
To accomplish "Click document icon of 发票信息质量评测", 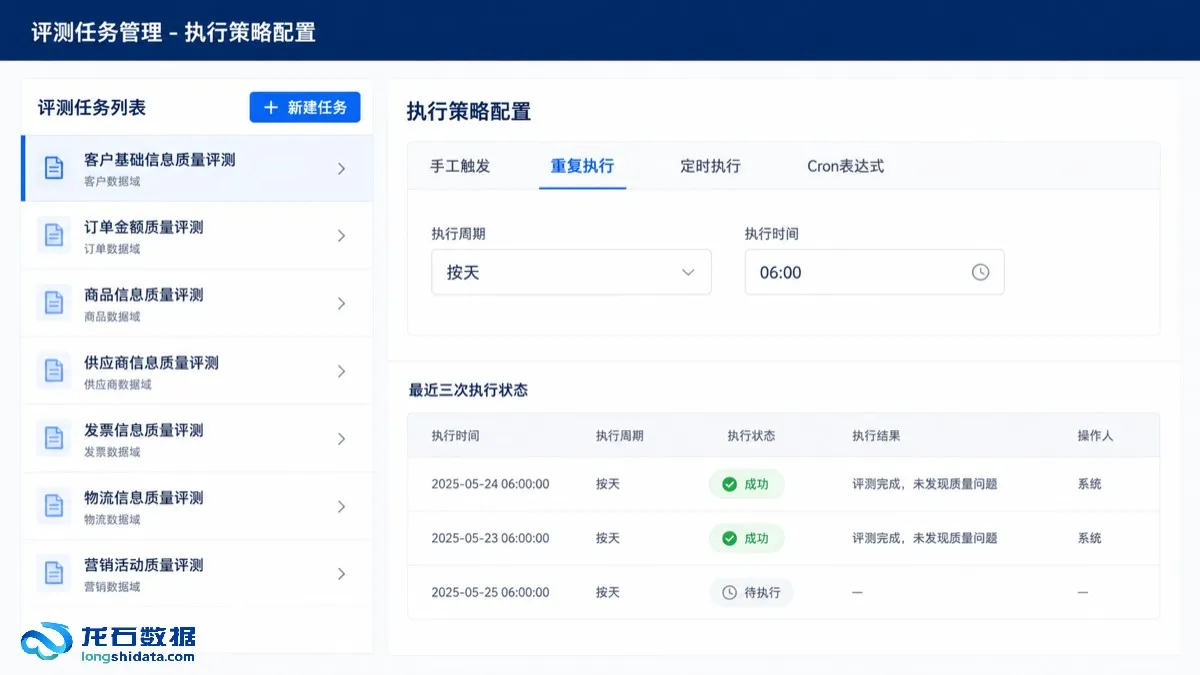I will (x=54, y=438).
